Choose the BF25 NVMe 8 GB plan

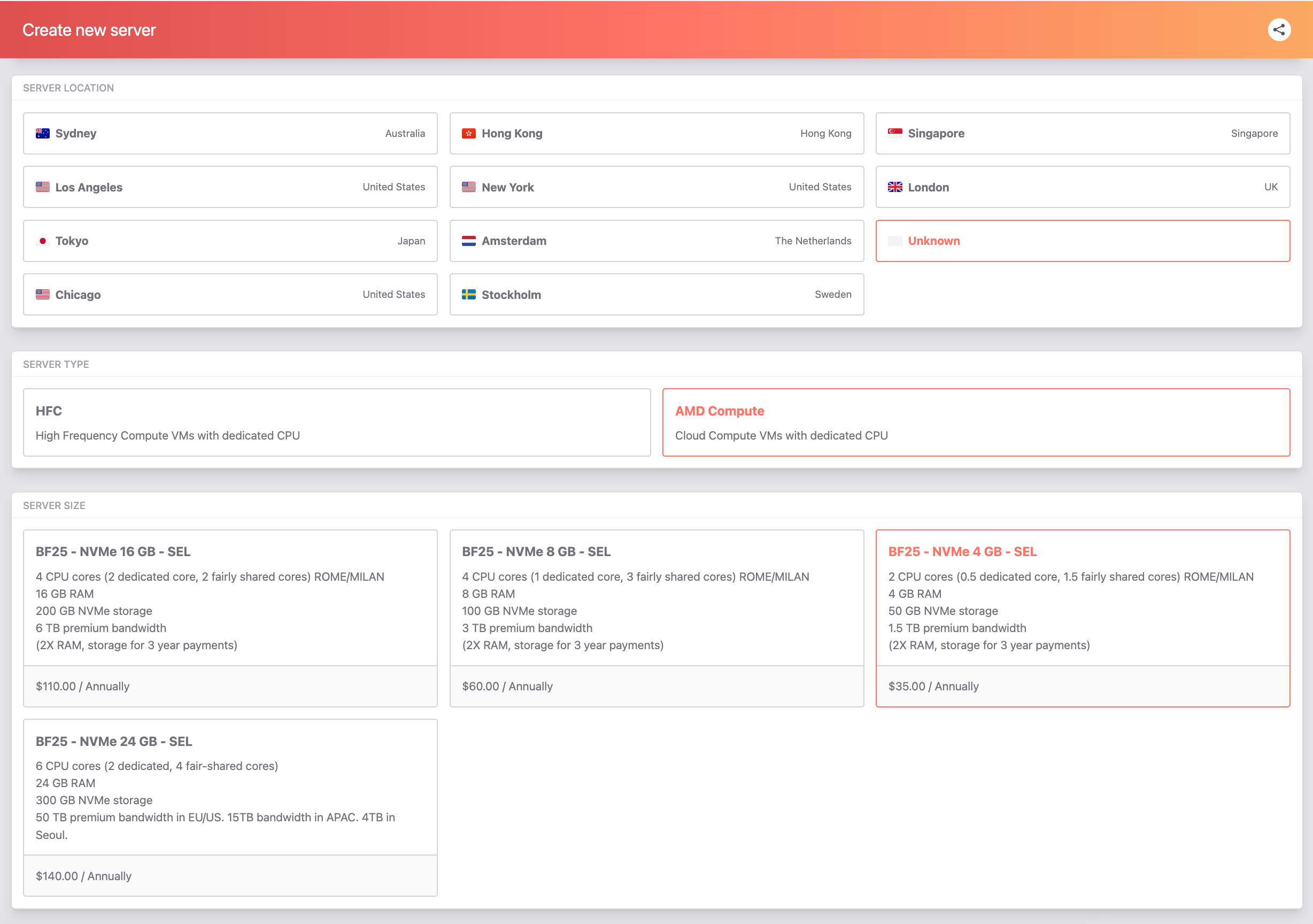click(656, 618)
